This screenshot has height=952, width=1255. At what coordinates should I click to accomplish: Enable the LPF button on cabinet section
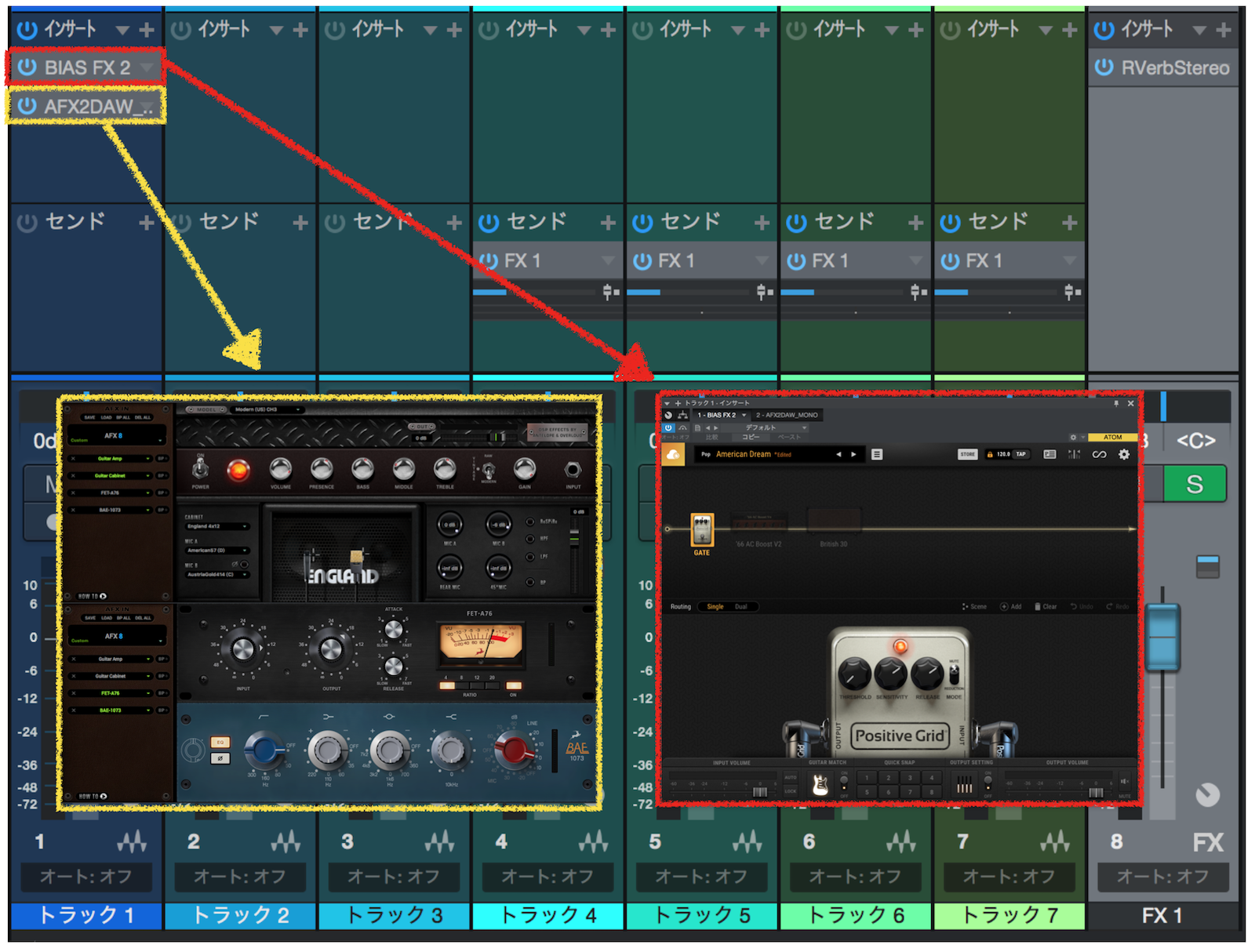click(531, 556)
